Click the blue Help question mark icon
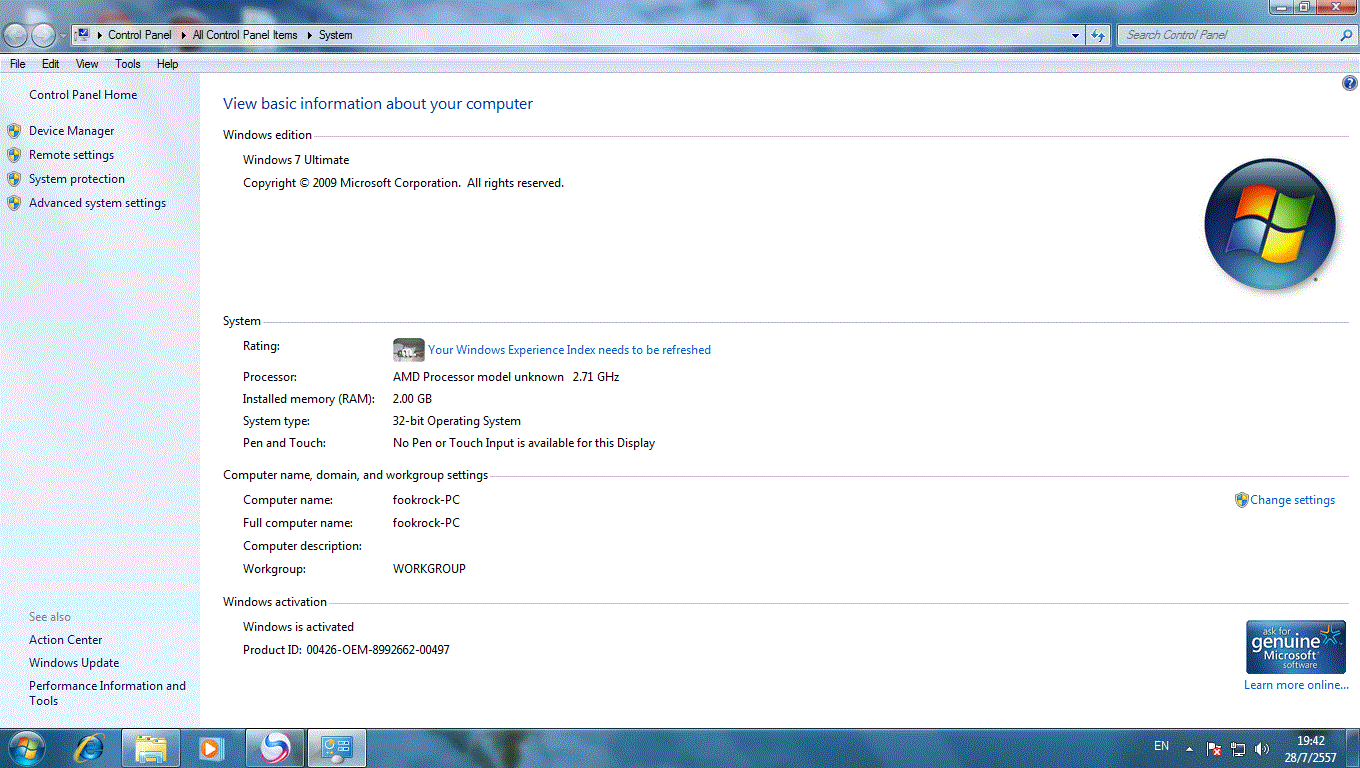This screenshot has height=768, width=1360. 1349,84
